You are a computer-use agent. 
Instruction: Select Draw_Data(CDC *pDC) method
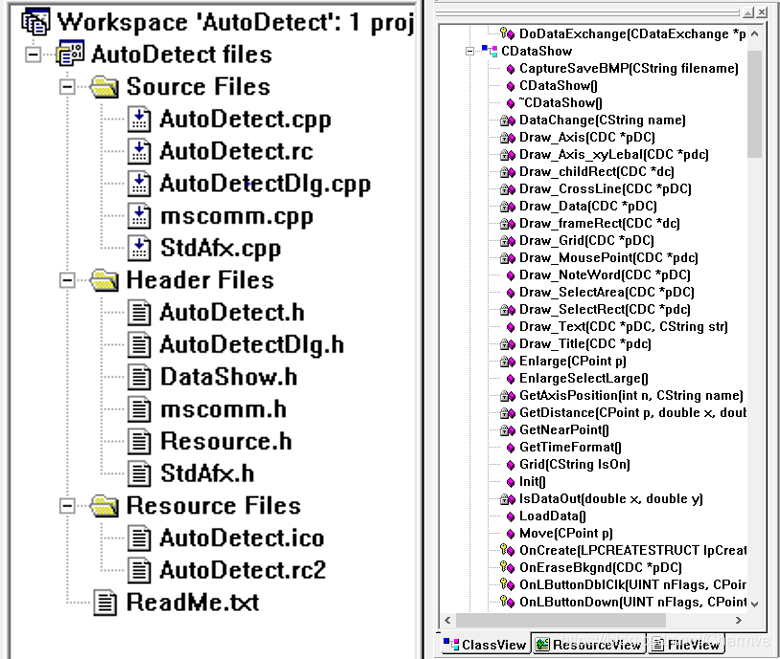(588, 206)
